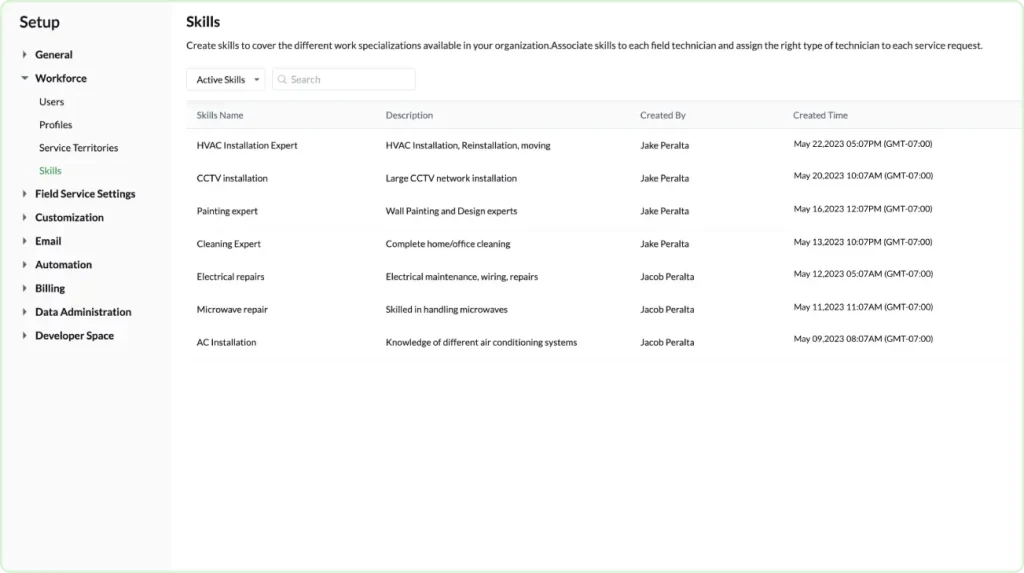Open Profiles under Workforce
The height and width of the screenshot is (573, 1024).
[x=56, y=125]
